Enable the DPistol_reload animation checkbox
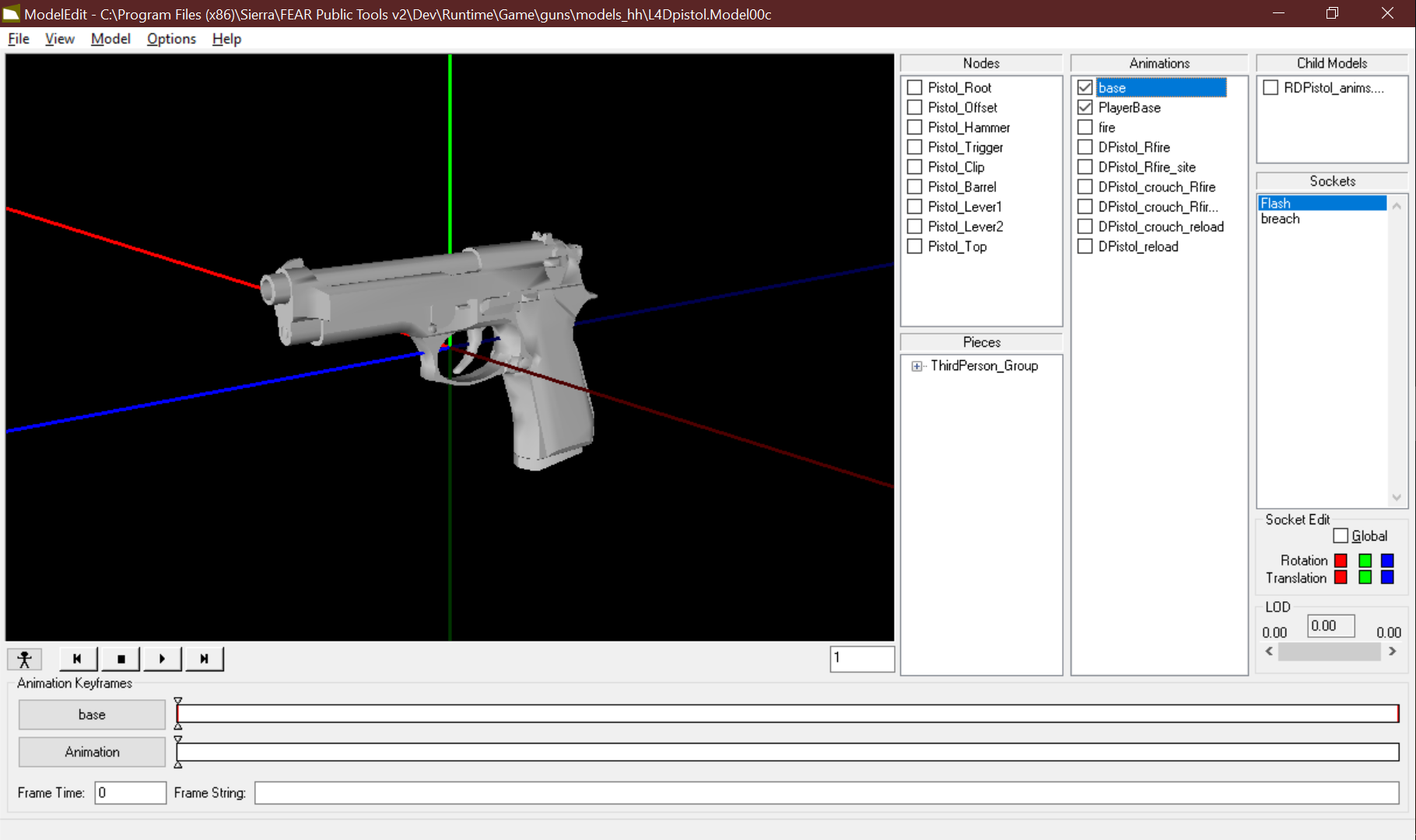This screenshot has width=1416, height=840. (1085, 247)
